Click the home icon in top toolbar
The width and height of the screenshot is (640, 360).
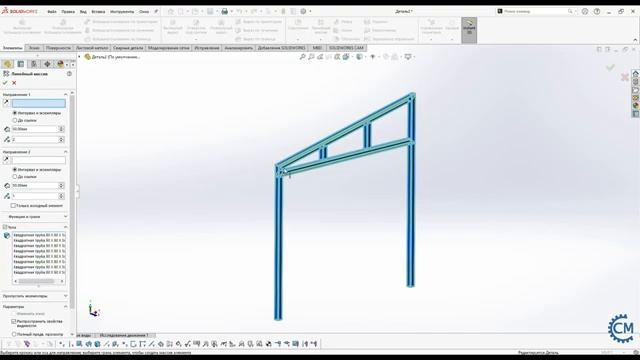(x=171, y=11)
